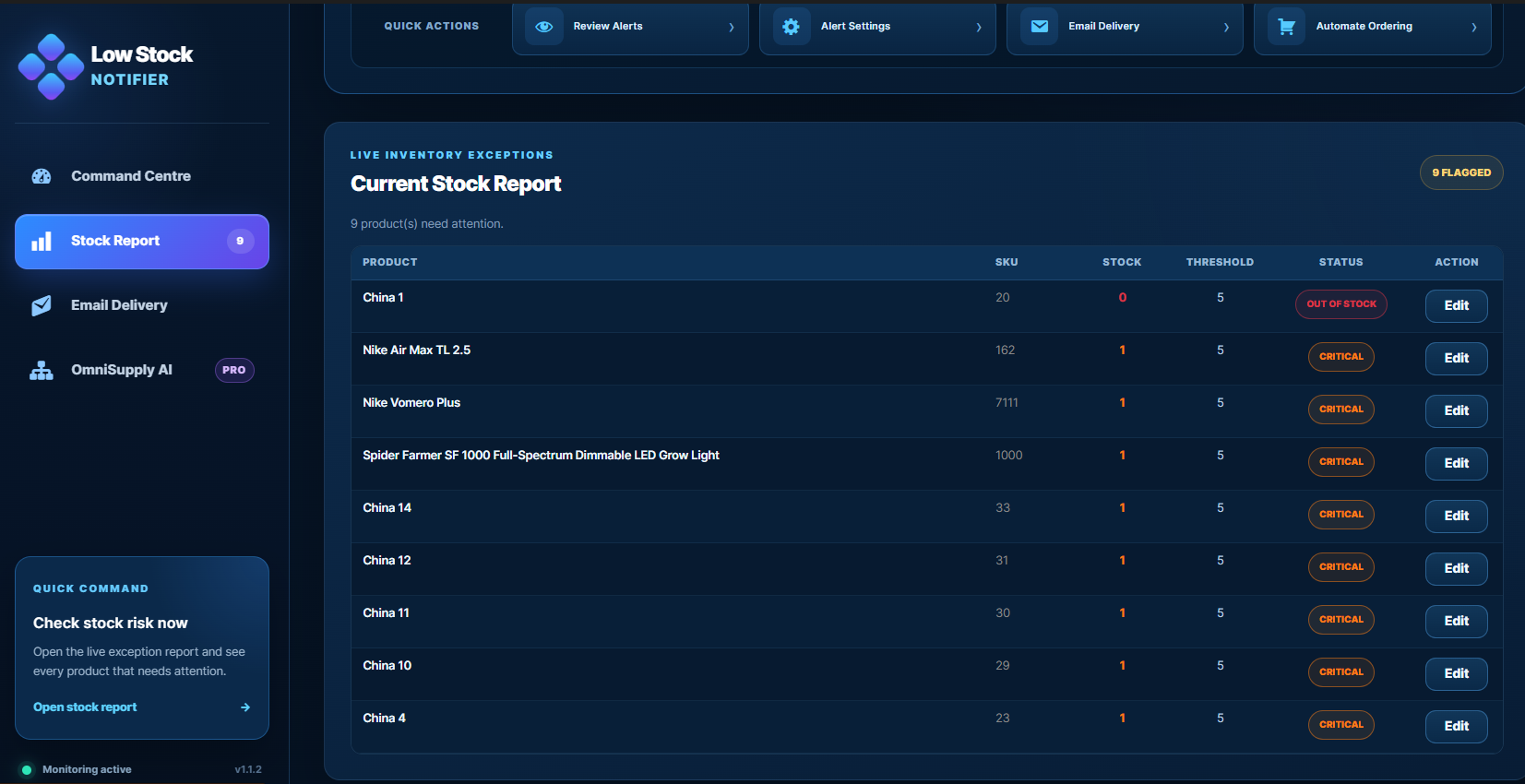Click the Review Alerts quick action

click(630, 27)
